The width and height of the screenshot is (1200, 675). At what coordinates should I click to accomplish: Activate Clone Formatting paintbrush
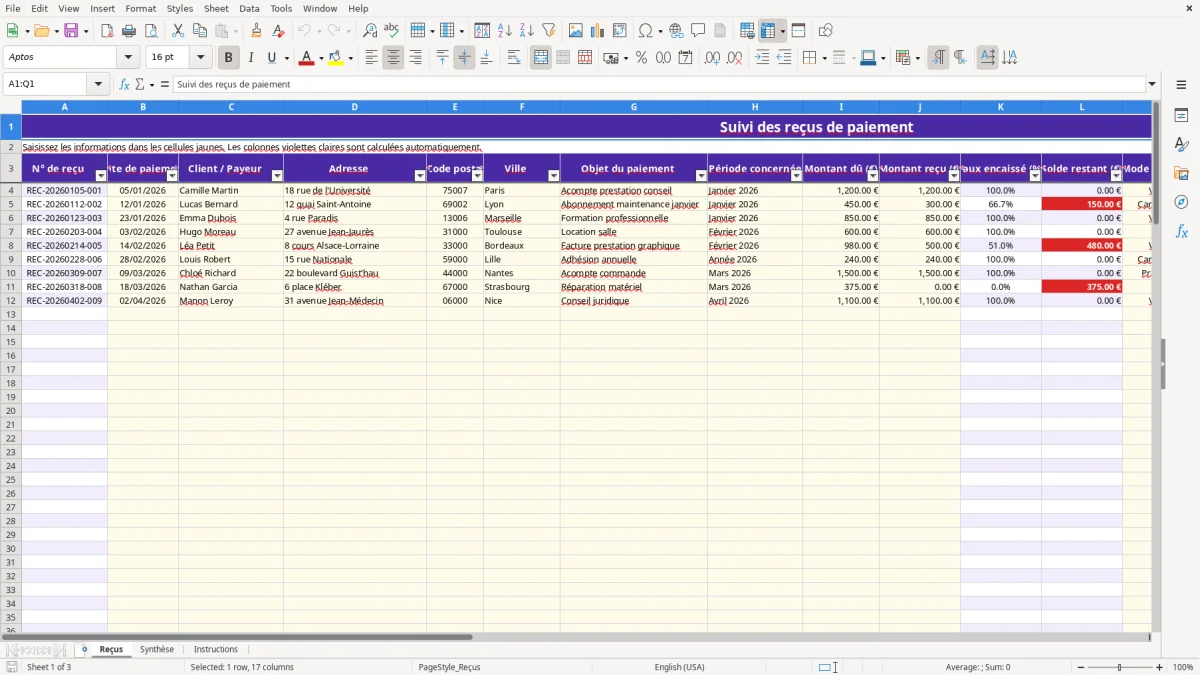point(257,31)
